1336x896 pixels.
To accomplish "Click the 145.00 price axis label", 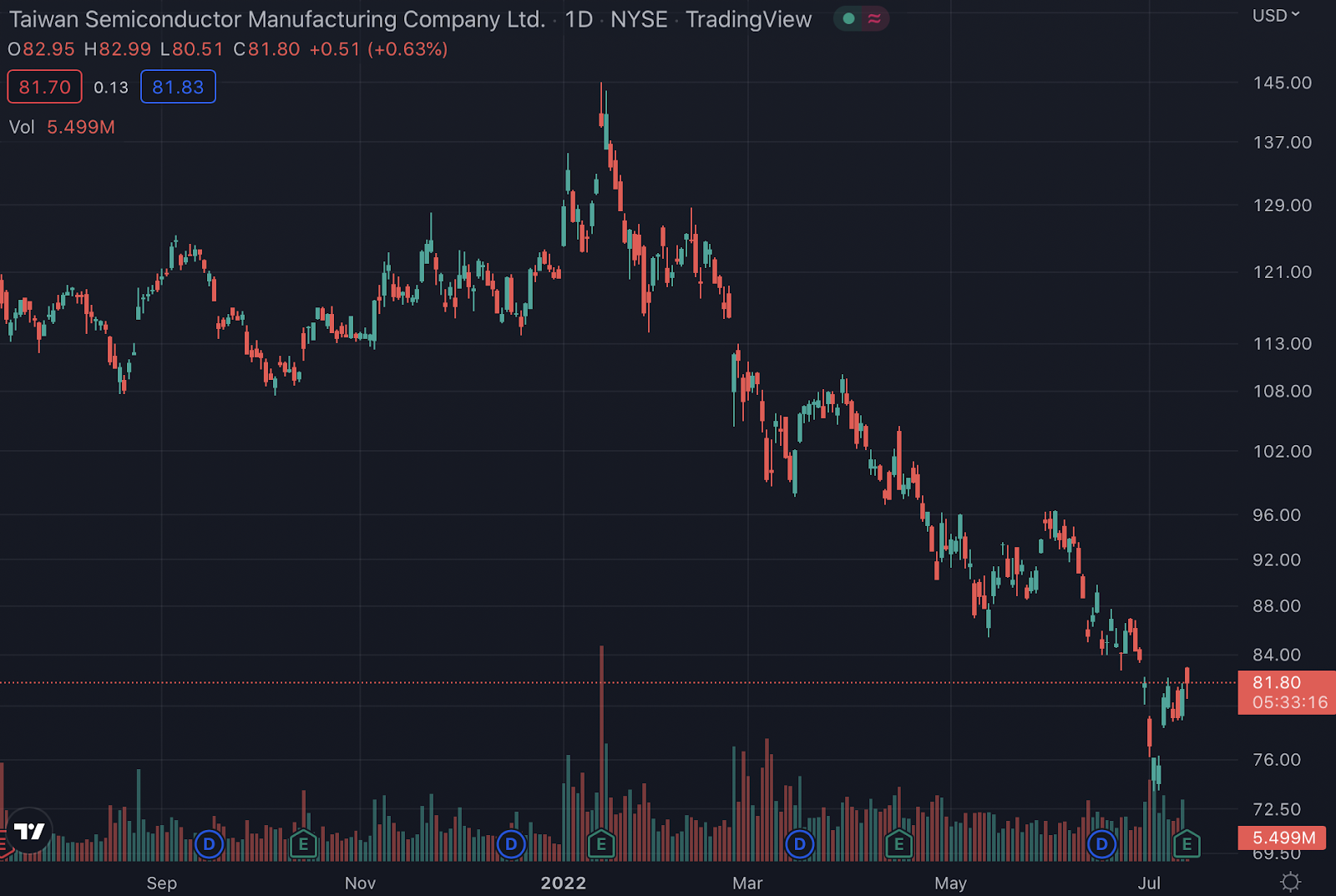I will tap(1282, 83).
